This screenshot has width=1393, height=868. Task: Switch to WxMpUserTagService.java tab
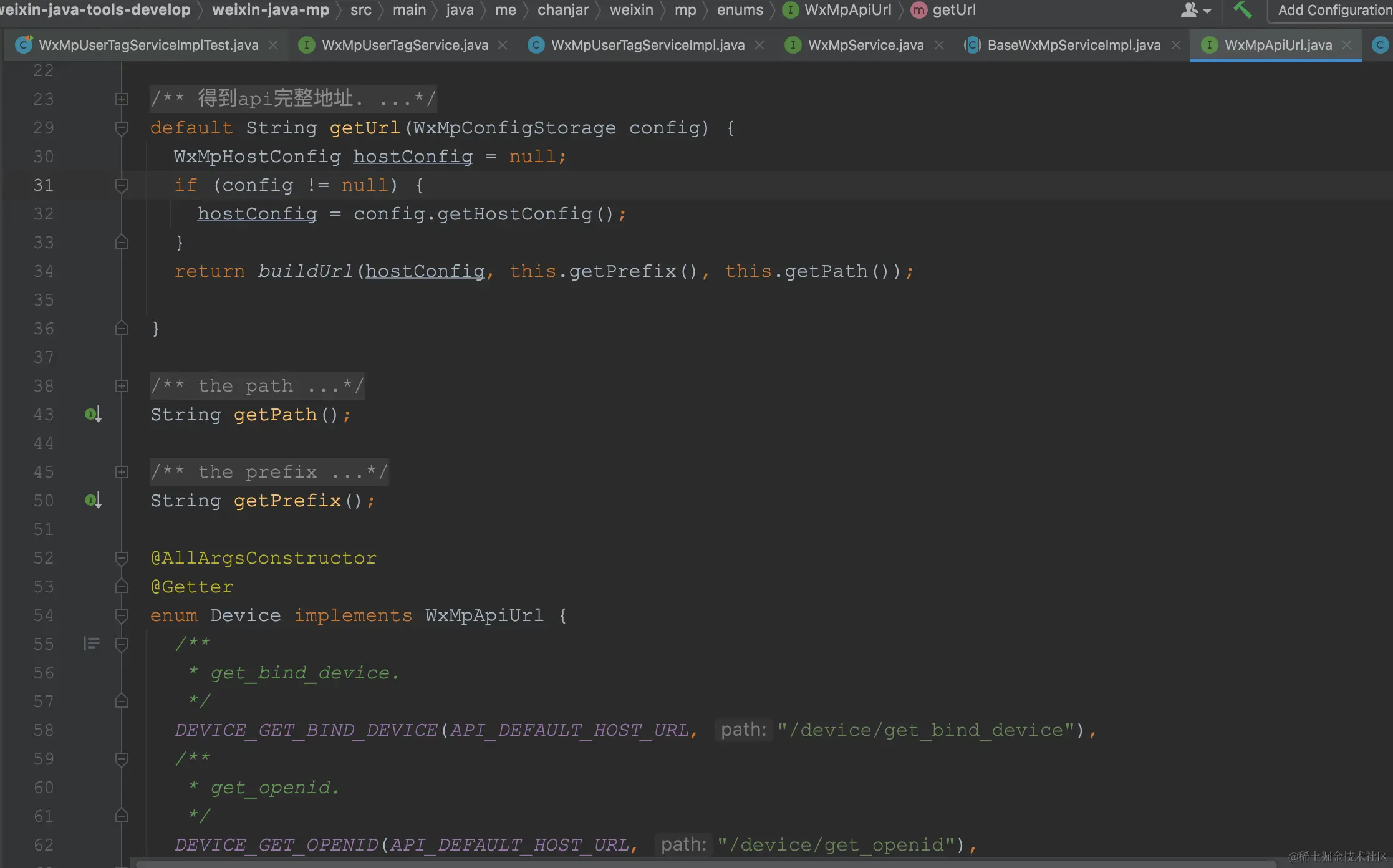[x=405, y=45]
